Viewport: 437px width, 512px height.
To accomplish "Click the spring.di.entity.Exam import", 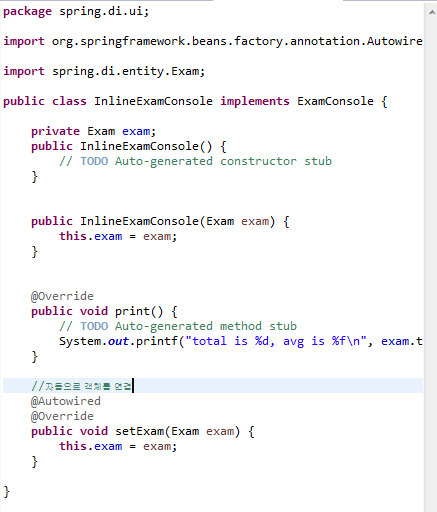I will (126, 71).
